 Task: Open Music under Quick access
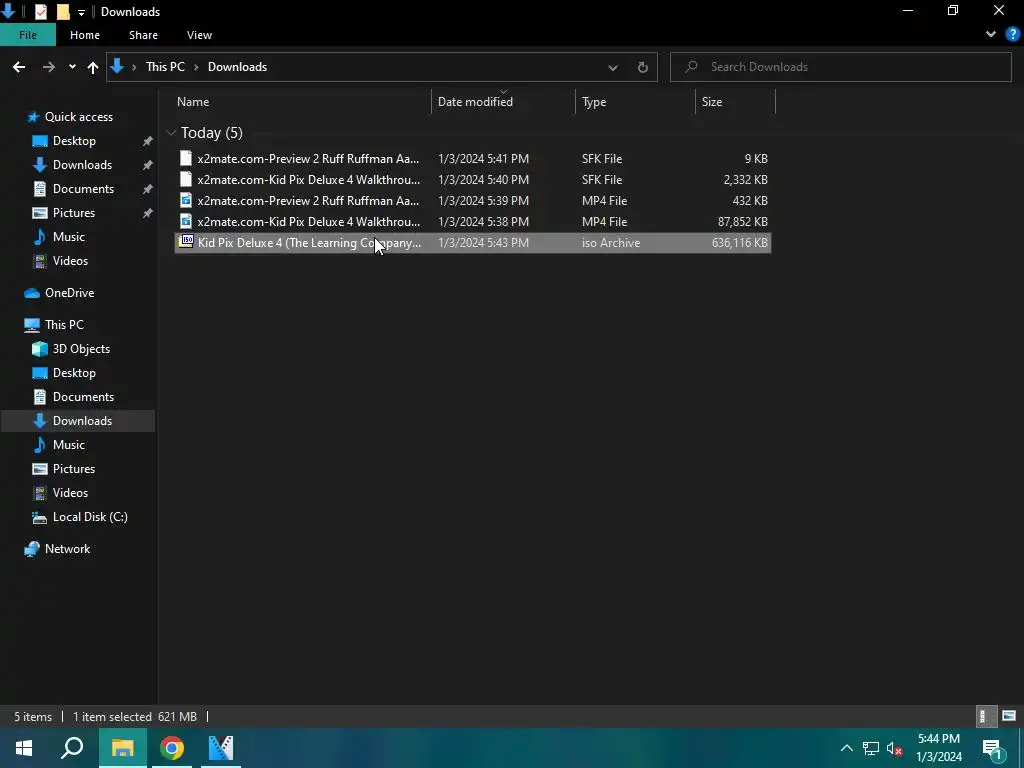pyautogui.click(x=68, y=237)
